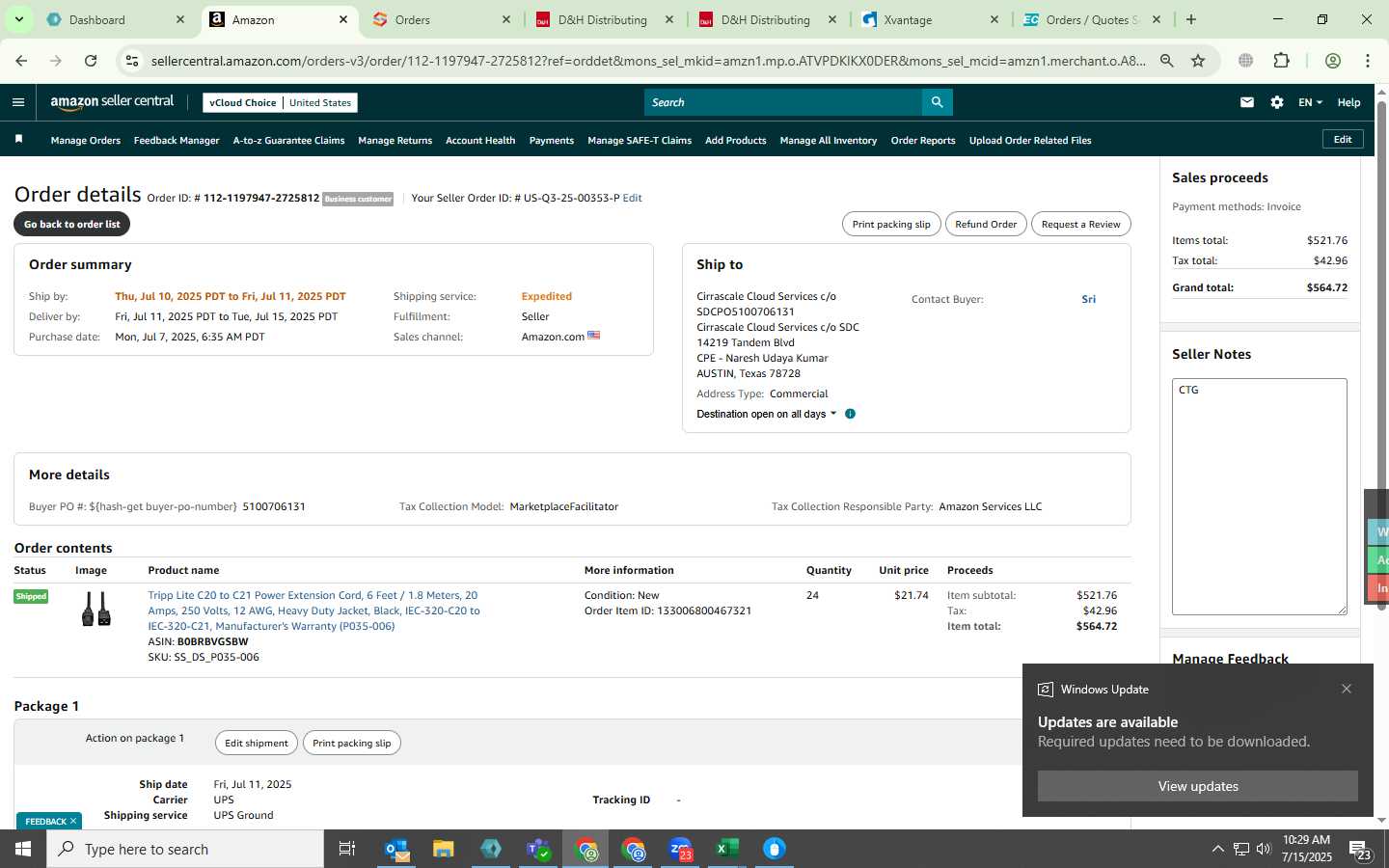Open File Explorer from the taskbar
This screenshot has height=868, width=1389.
[444, 849]
